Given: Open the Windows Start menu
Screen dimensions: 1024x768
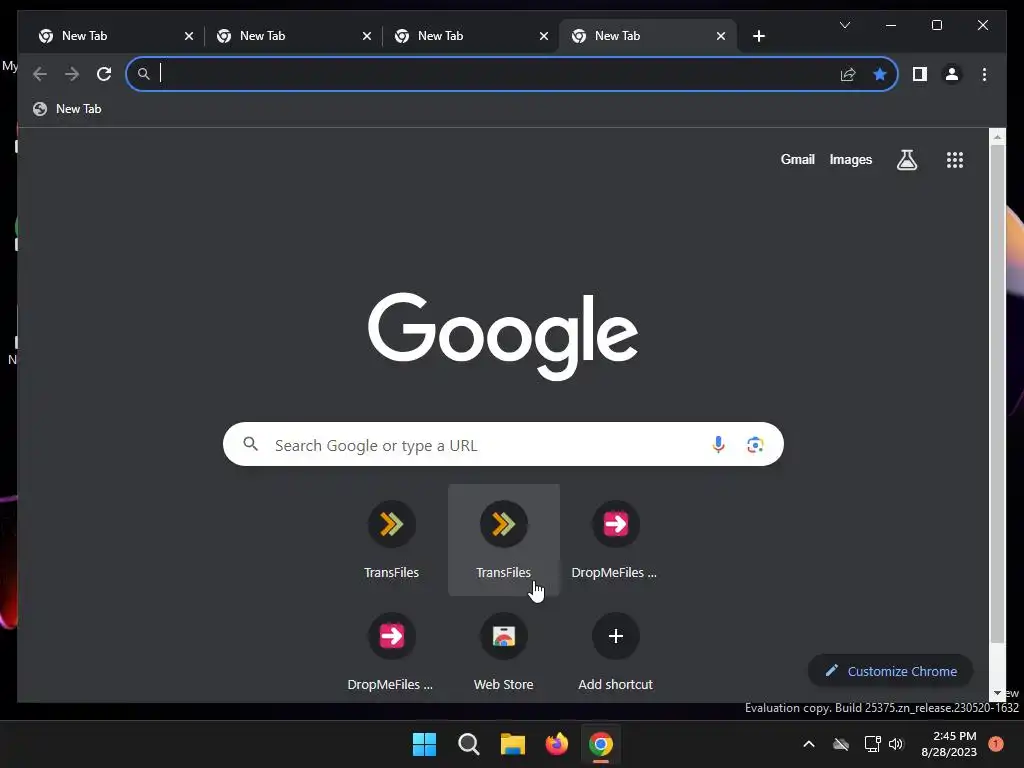Looking at the screenshot, I should click(x=424, y=744).
